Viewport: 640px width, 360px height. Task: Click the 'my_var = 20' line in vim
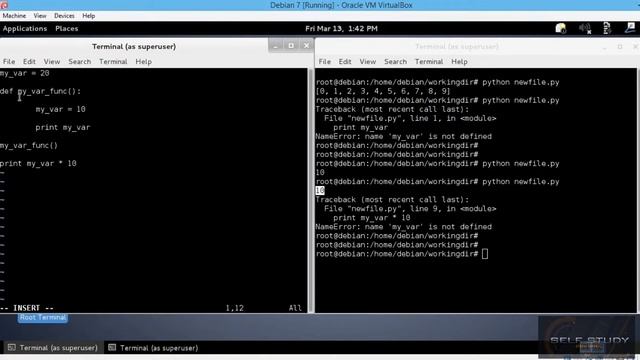tap(24, 73)
